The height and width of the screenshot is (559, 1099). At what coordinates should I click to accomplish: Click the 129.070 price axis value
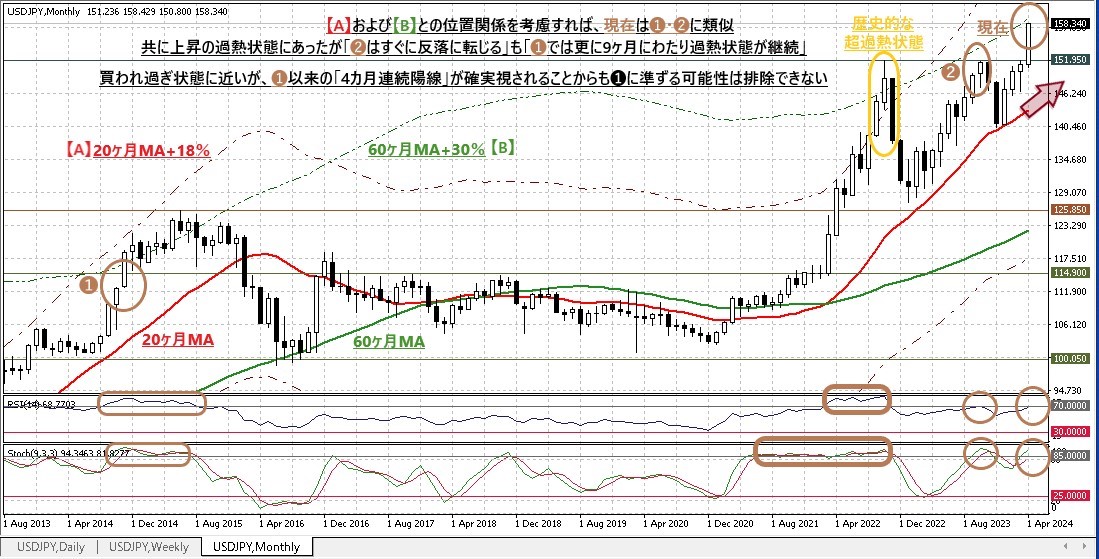click(1070, 192)
